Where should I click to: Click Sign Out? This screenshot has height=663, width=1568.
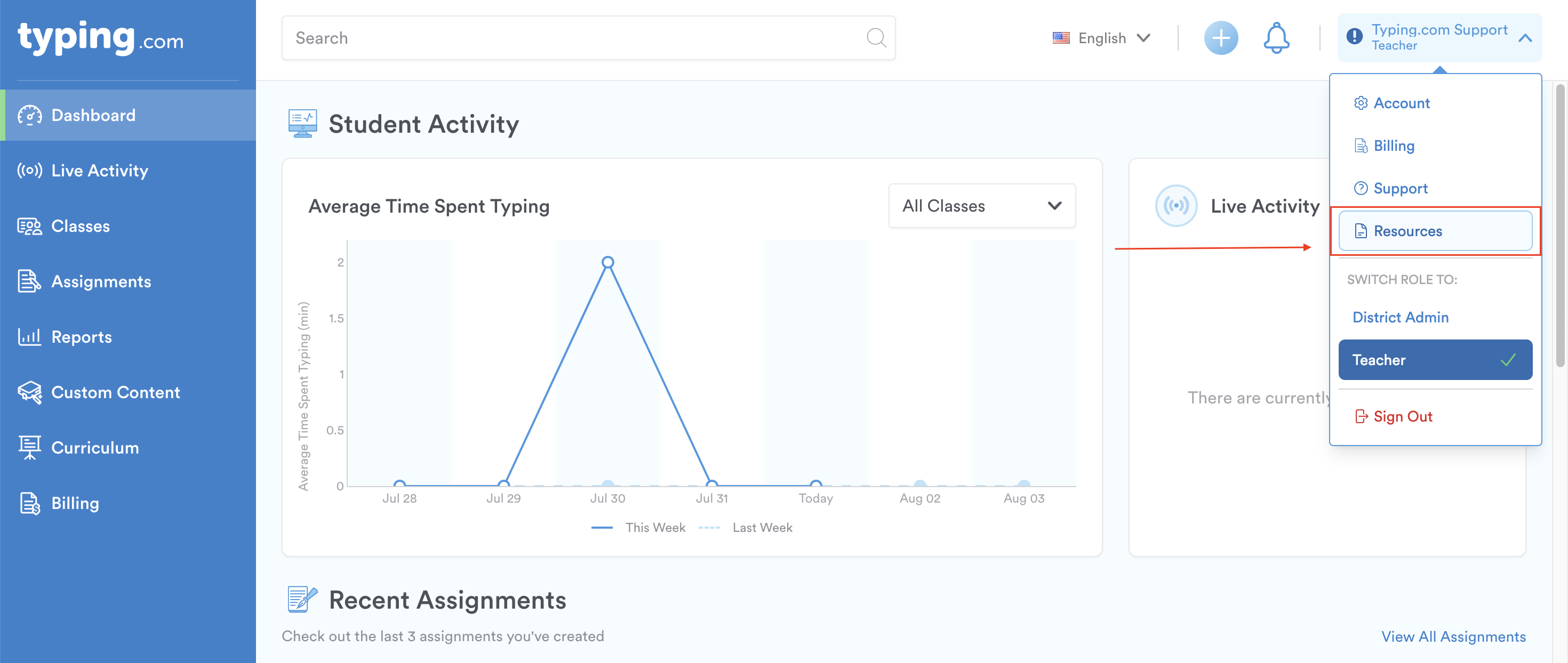1402,417
